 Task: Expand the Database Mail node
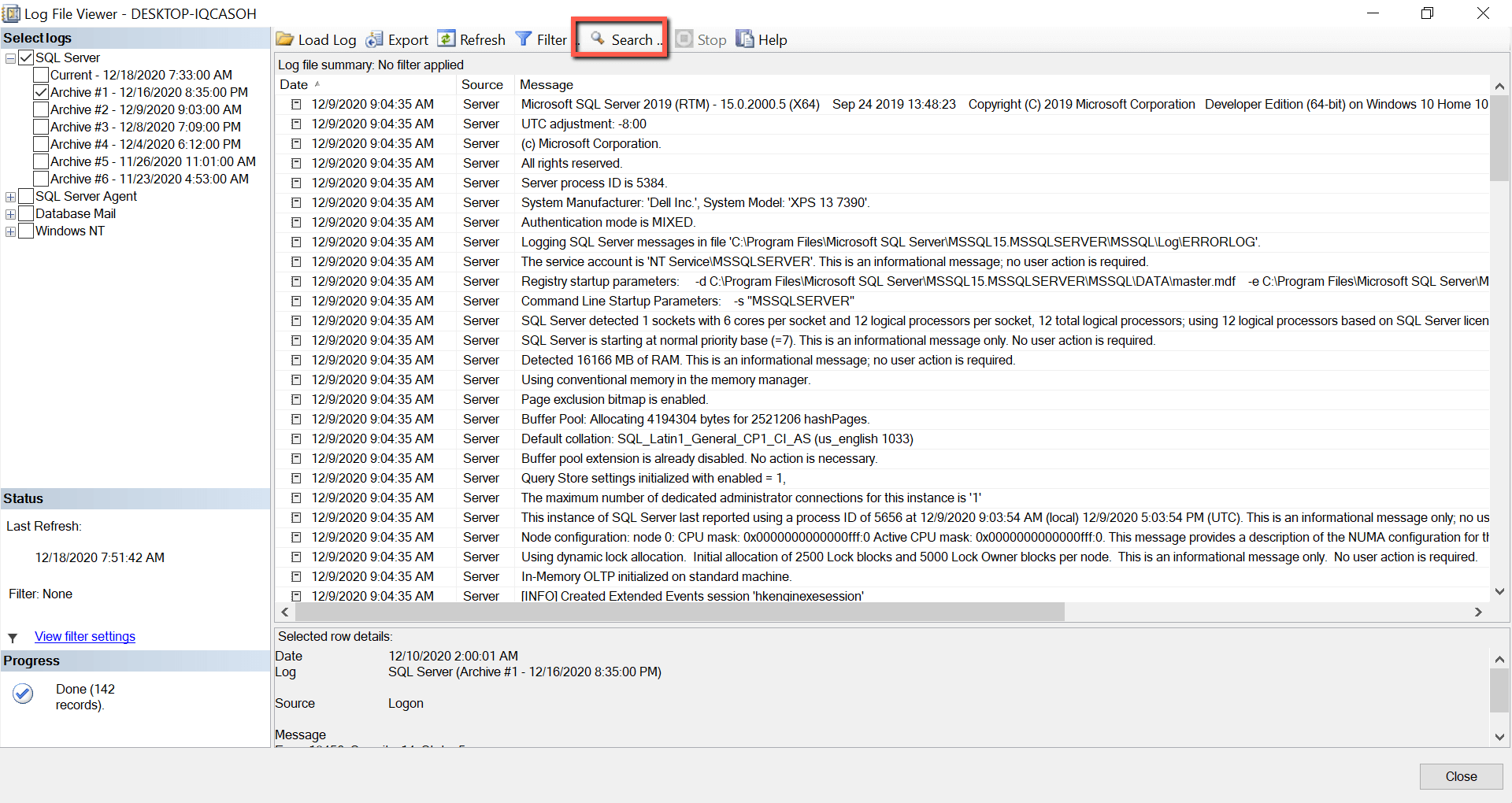point(10,213)
